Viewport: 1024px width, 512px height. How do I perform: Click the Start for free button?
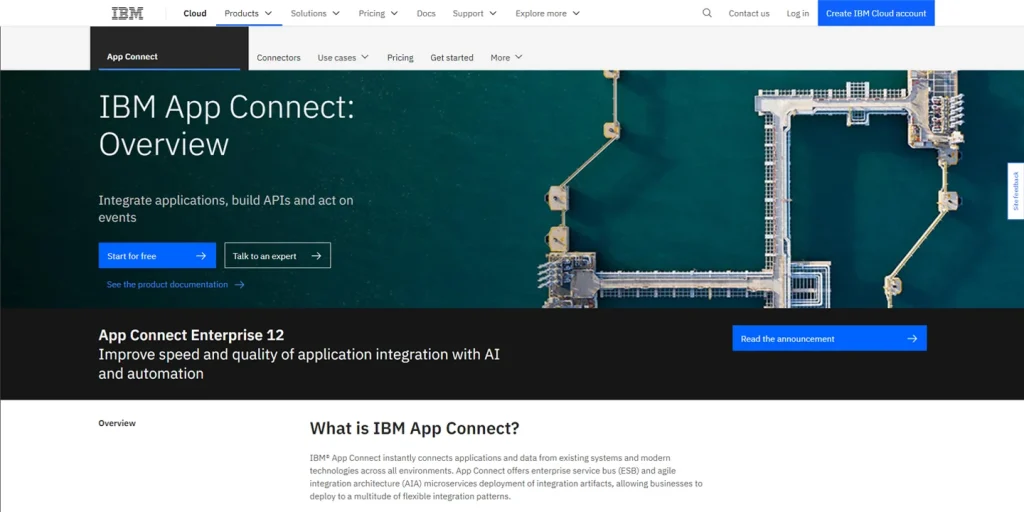(157, 255)
